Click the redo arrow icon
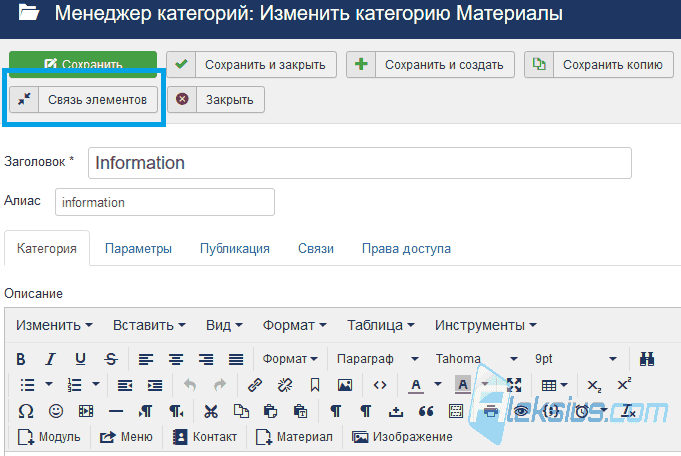The width and height of the screenshot is (681, 456). pos(220,385)
